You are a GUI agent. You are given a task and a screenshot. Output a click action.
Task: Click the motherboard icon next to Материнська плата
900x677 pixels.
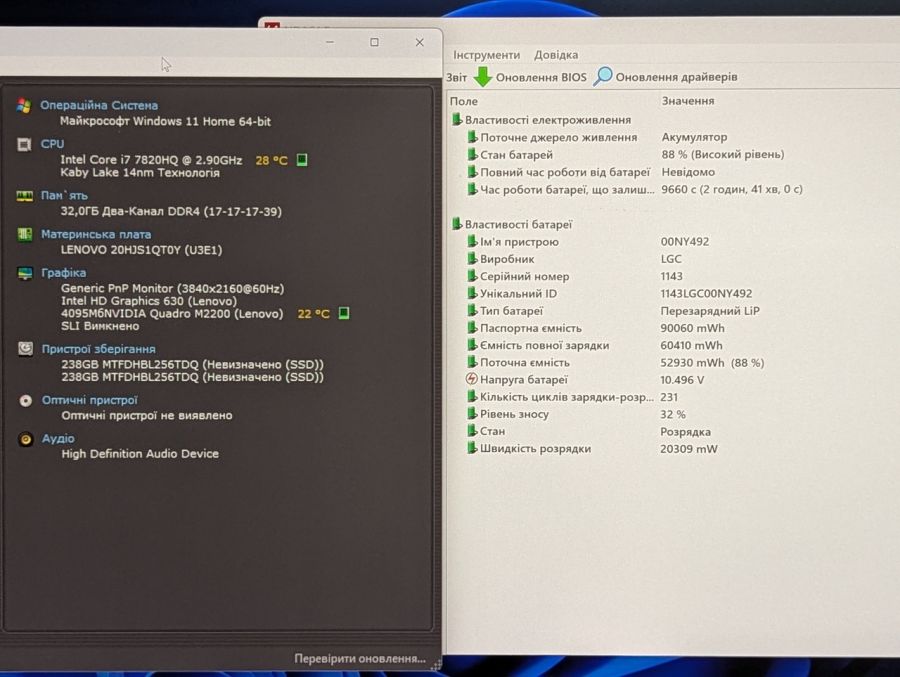(25, 234)
